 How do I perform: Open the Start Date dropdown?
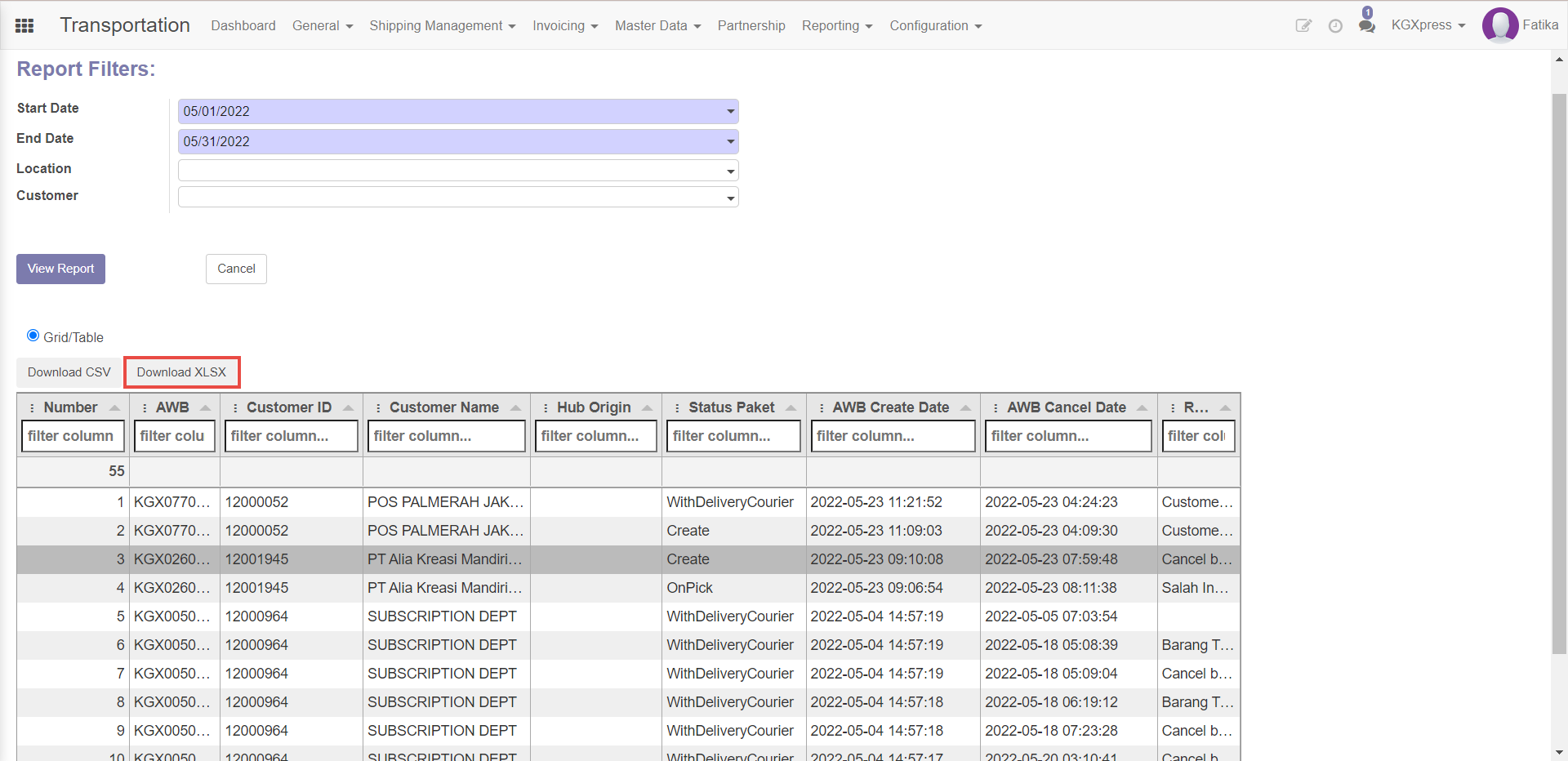click(730, 111)
